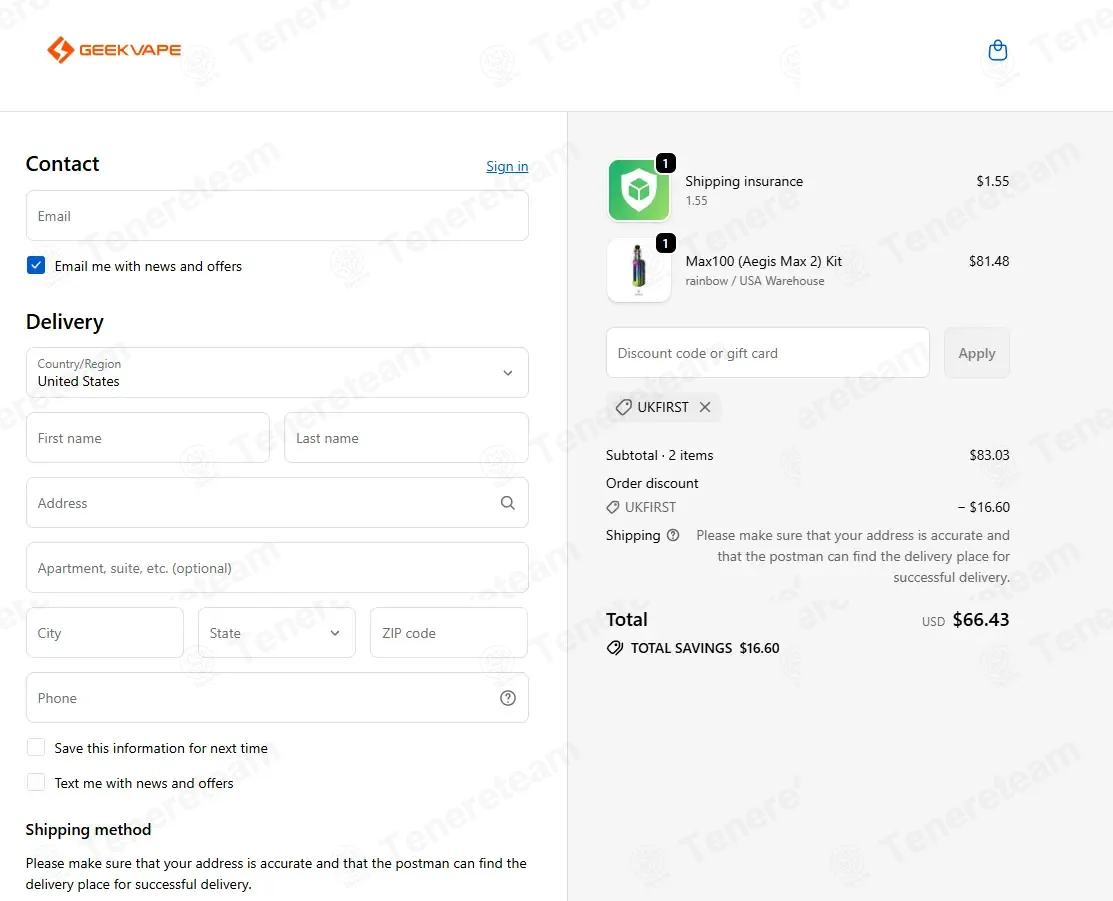Click the Apply discount button
Screen dimensions: 1113x901
[x=977, y=353]
